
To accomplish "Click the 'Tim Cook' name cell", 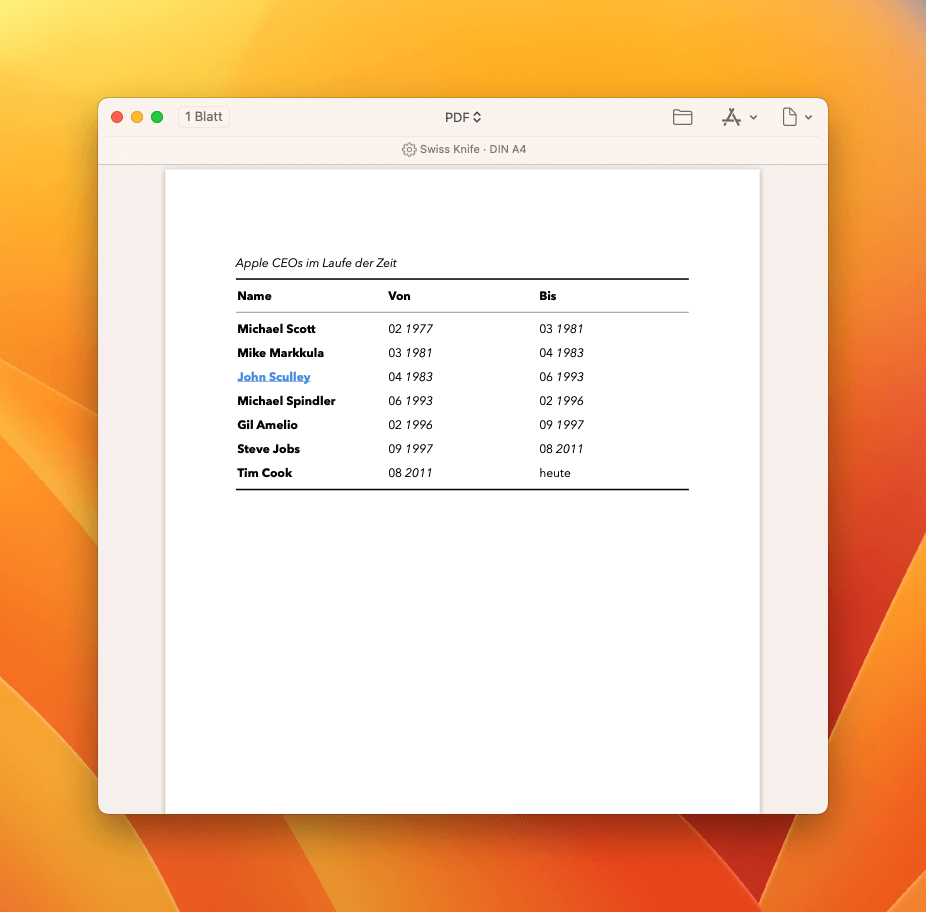I will point(265,473).
